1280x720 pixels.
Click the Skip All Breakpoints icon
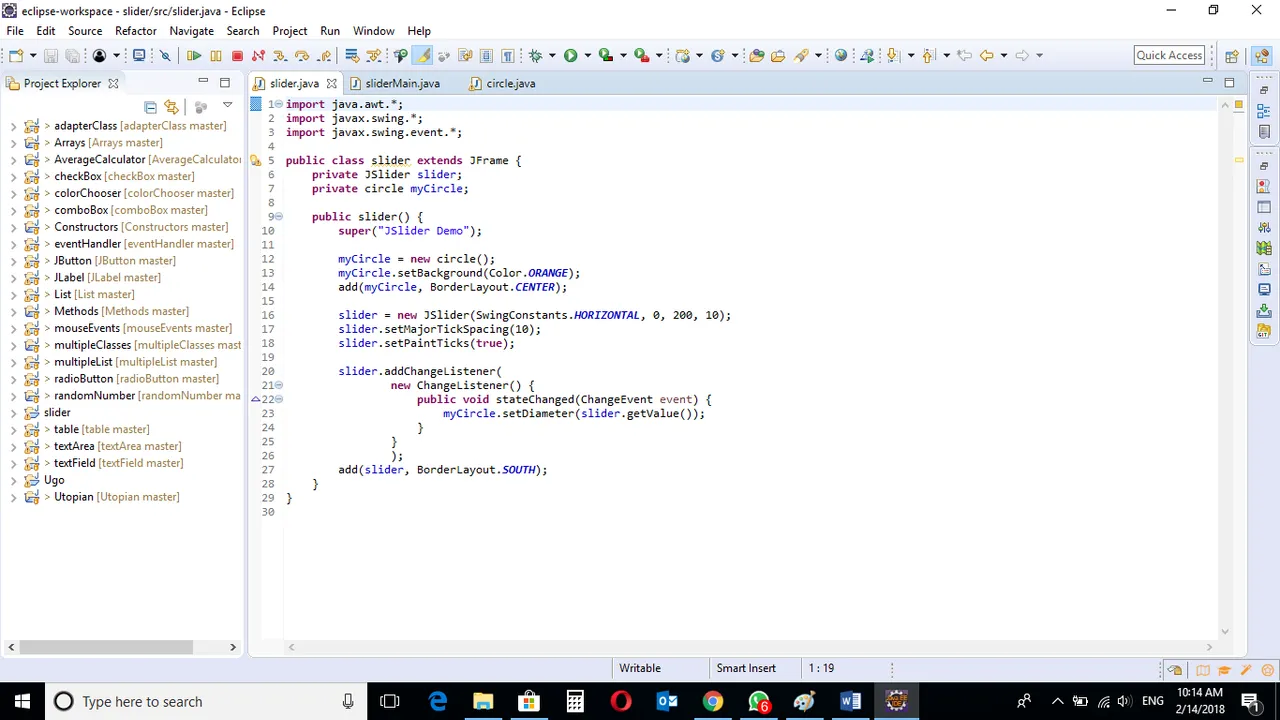[165, 56]
